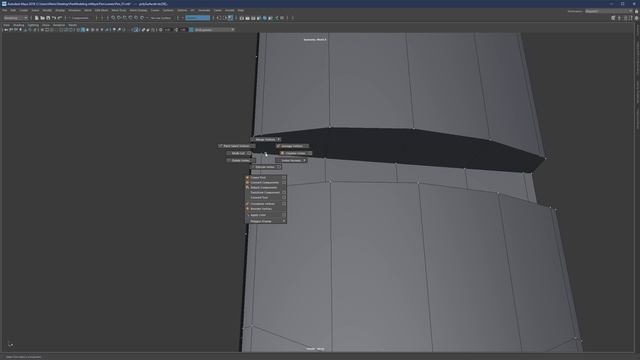Click the Select Camera icon in panel toolbar
This screenshot has width=640, height=360.
[6, 30]
